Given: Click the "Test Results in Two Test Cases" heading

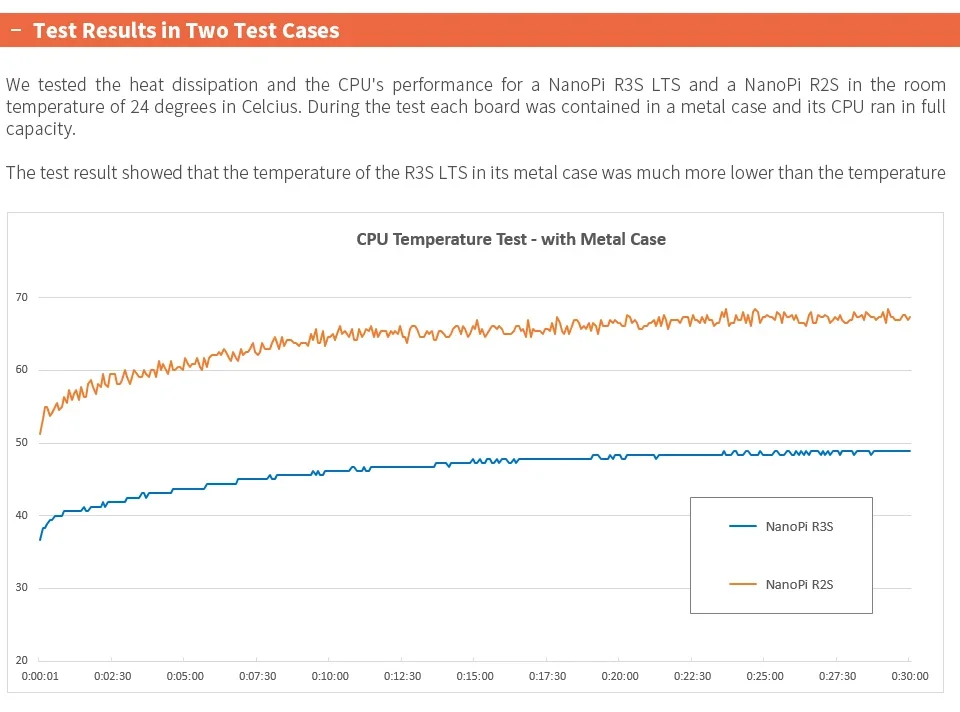Looking at the screenshot, I should tap(186, 30).
